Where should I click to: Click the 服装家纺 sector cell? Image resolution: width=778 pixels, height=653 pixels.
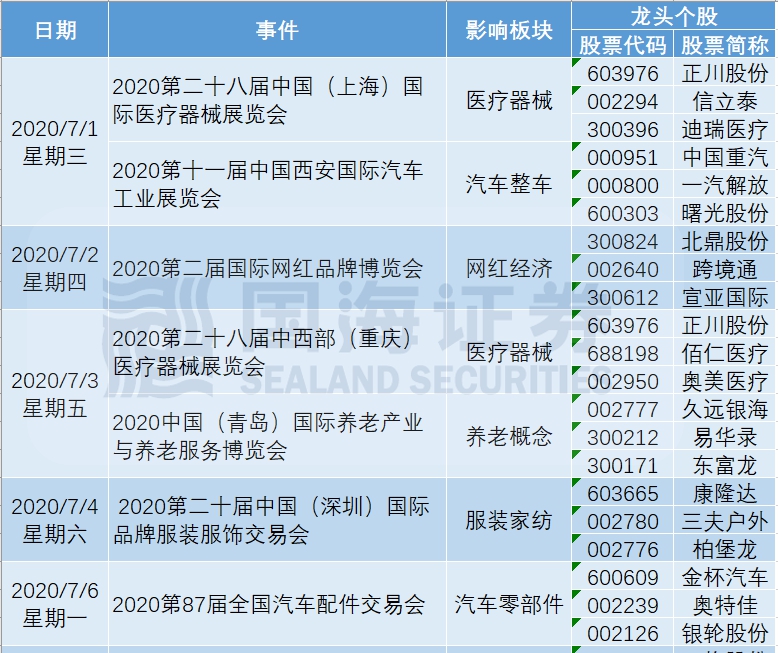(x=509, y=521)
